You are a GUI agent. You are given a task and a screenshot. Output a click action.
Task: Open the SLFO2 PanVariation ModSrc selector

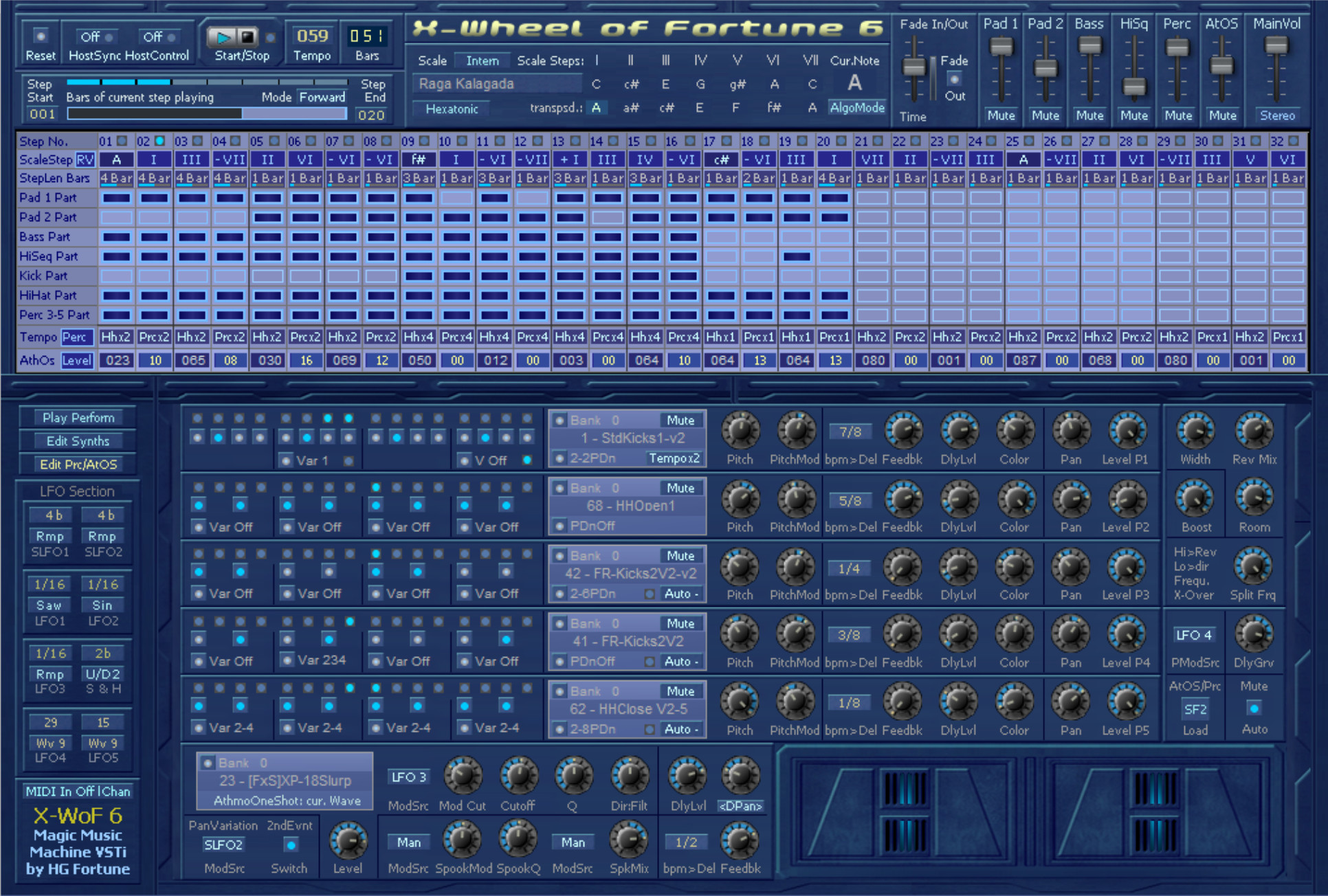tap(223, 844)
